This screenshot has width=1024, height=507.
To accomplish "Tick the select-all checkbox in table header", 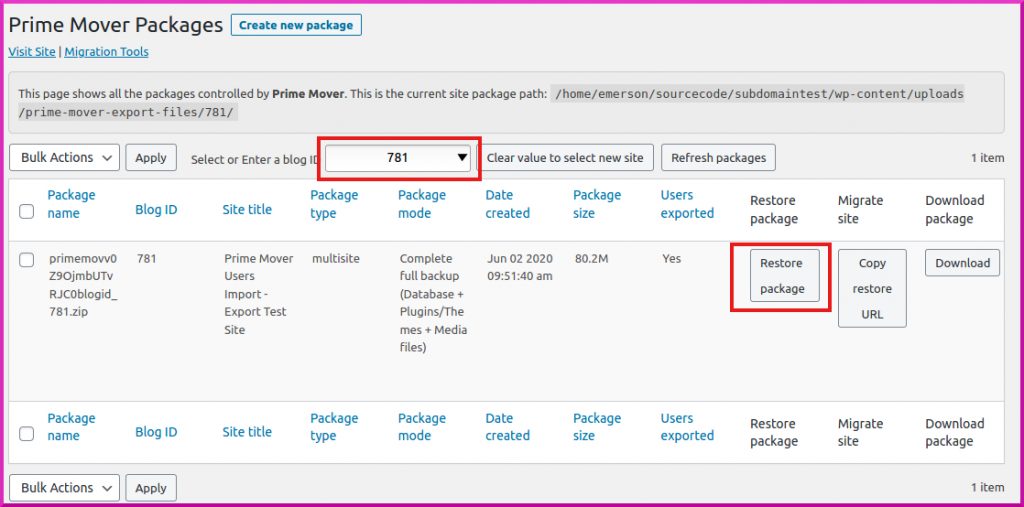I will (26, 211).
